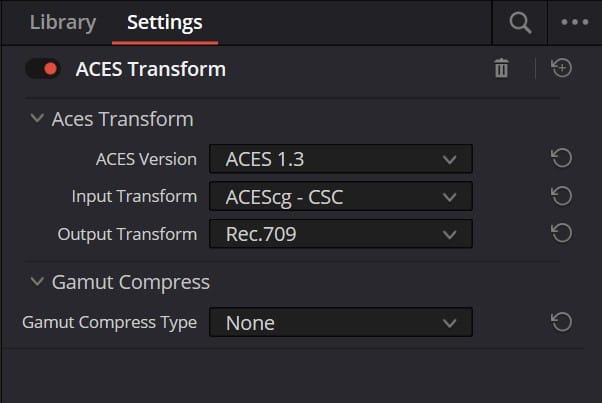Open the search magnifier icon

[520, 23]
